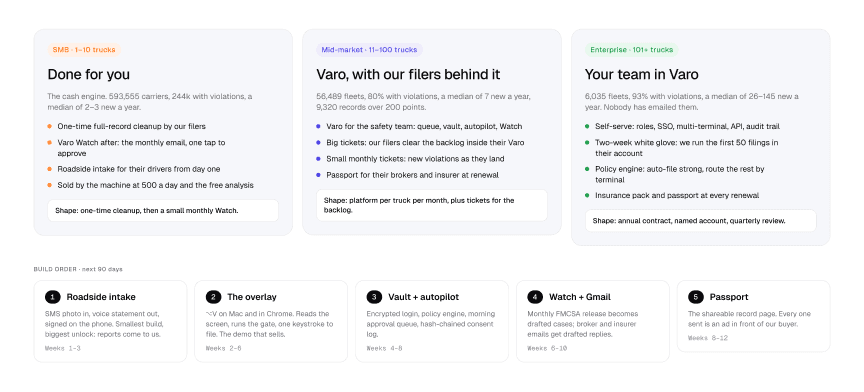The image size is (864, 392).
Task: Click the one-time cleanup Shape box
Action: pos(163,211)
